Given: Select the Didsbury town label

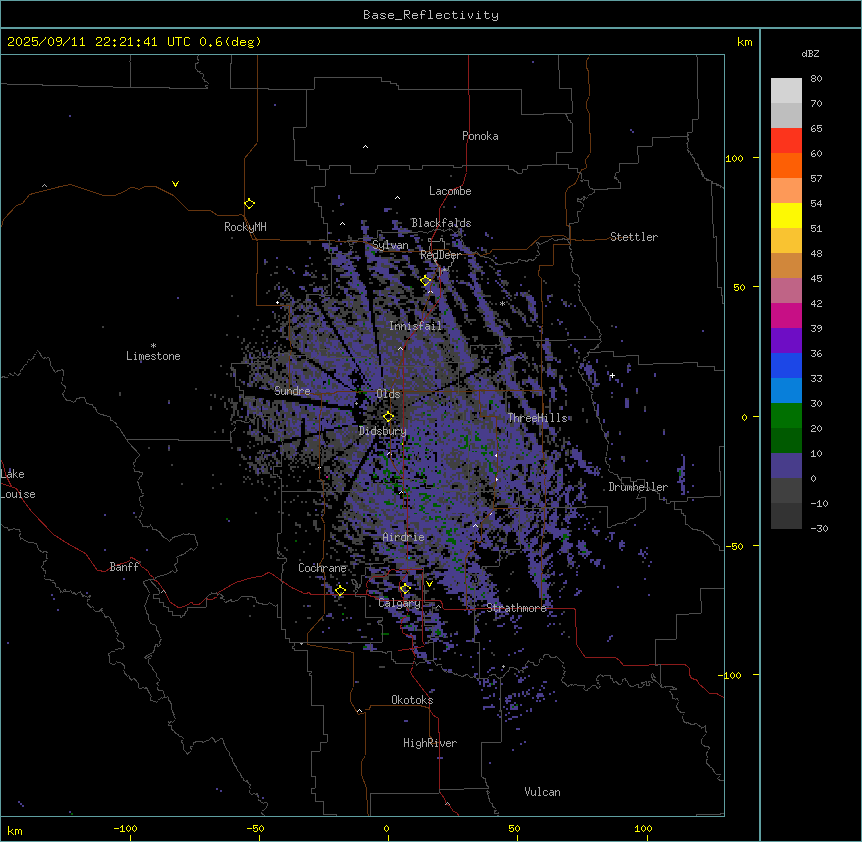Looking at the screenshot, I should pos(383,431).
